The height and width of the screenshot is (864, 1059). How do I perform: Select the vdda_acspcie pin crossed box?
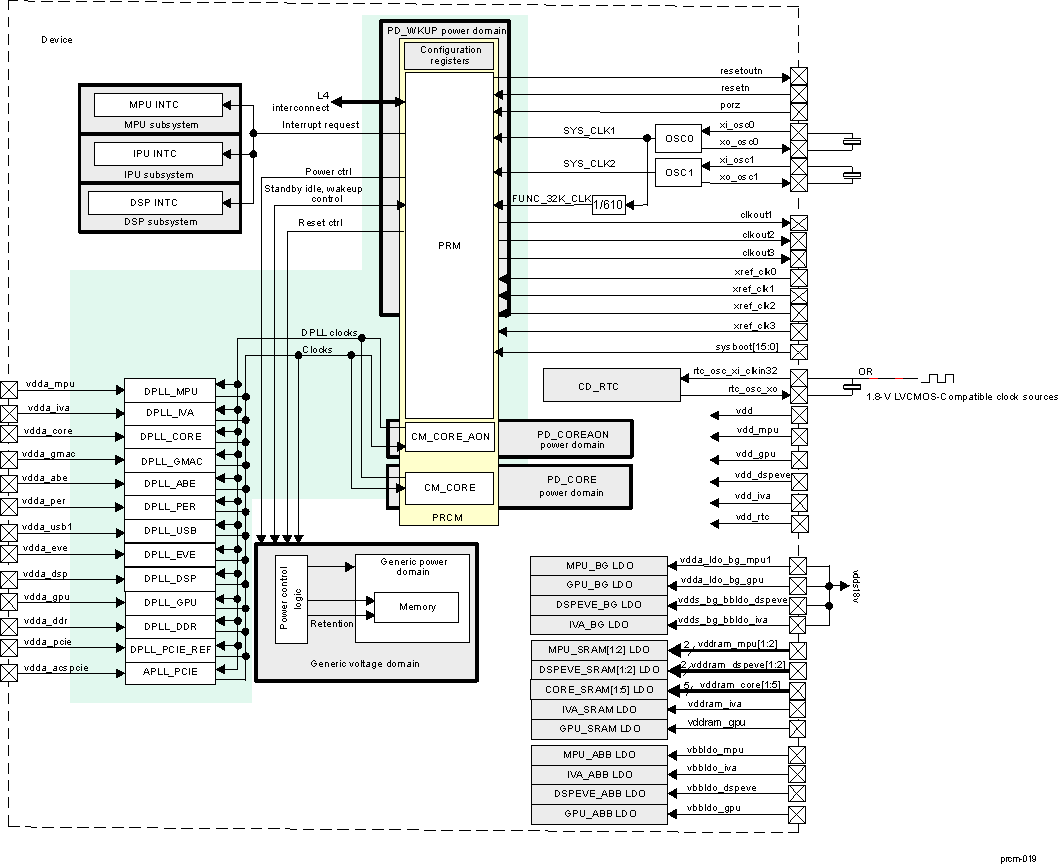9,673
